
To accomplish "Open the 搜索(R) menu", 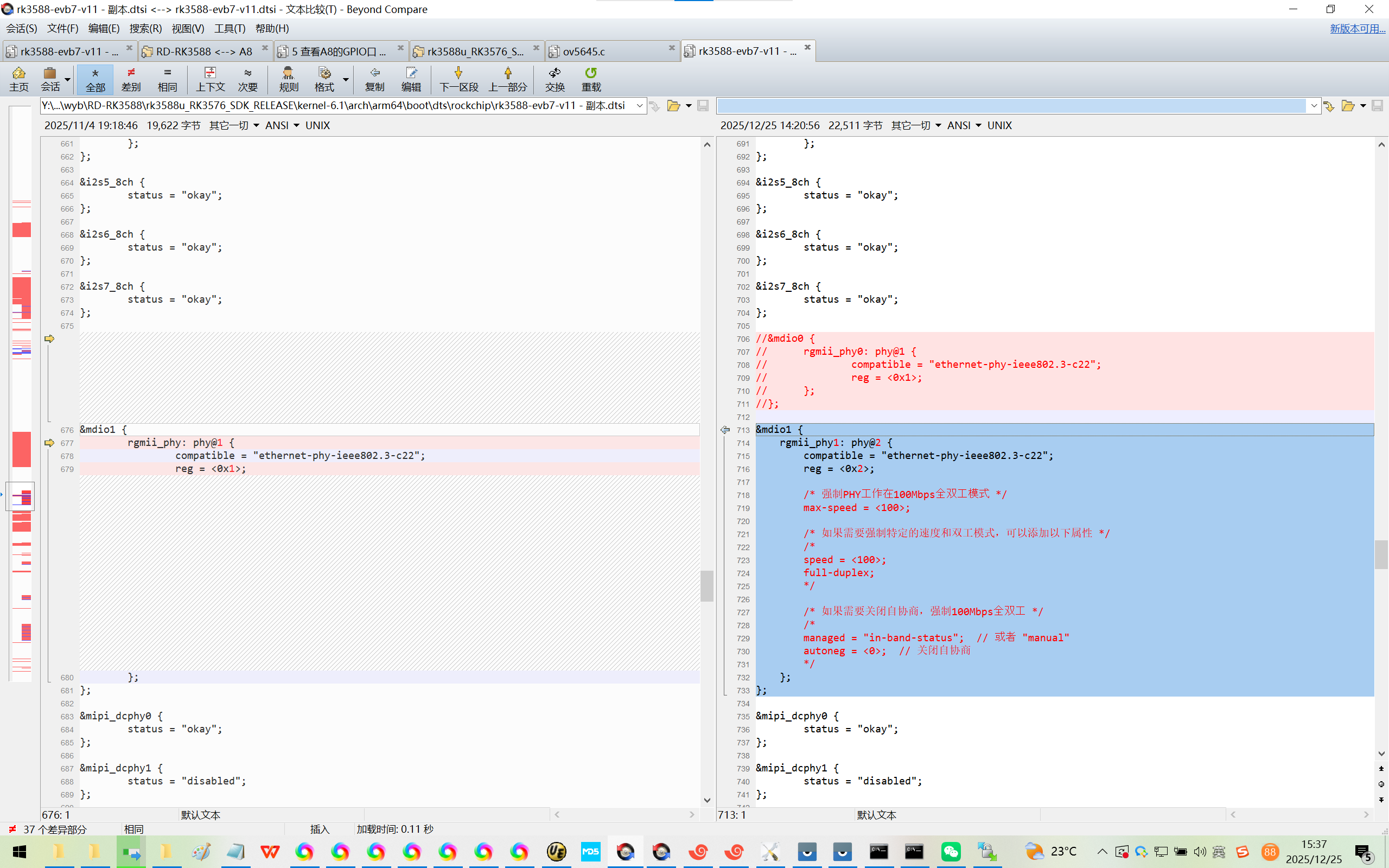I will (145, 28).
